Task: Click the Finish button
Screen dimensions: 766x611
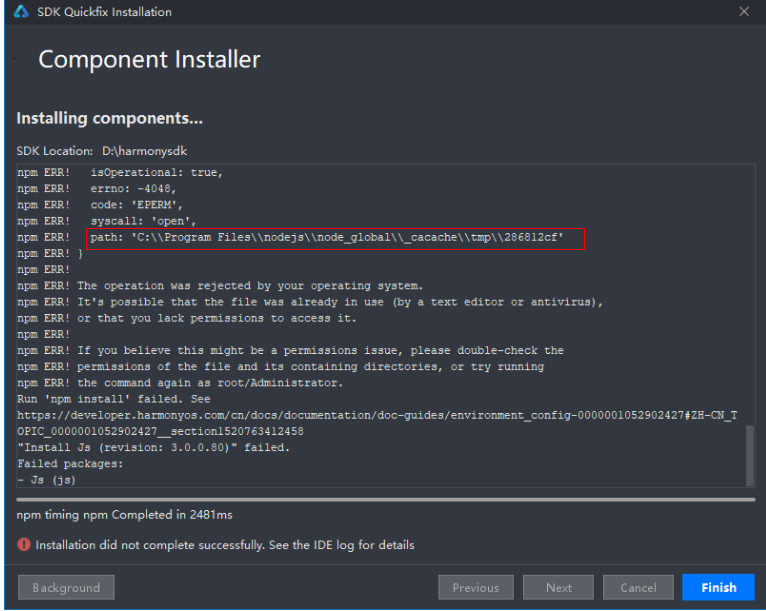Action: tap(718, 587)
